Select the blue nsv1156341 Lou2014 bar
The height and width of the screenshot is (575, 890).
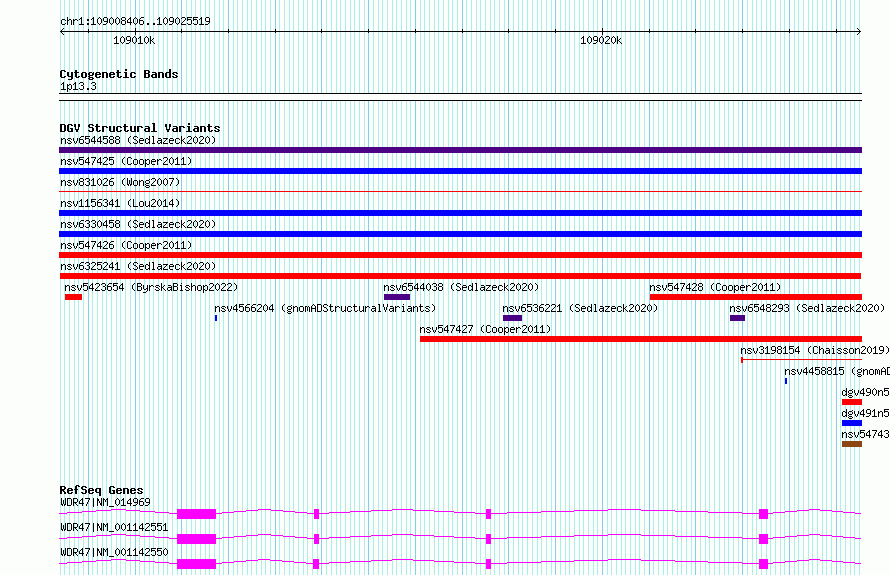point(460,213)
